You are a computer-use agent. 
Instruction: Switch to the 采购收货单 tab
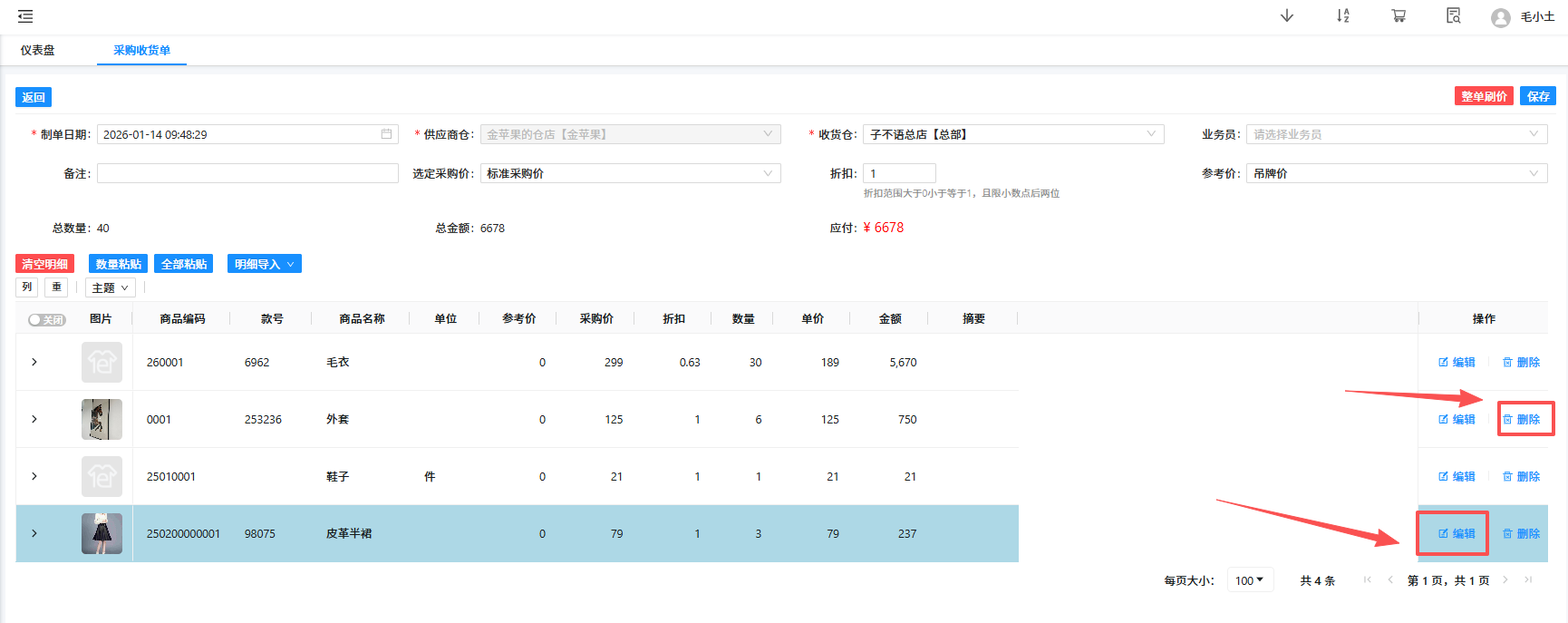coord(141,50)
